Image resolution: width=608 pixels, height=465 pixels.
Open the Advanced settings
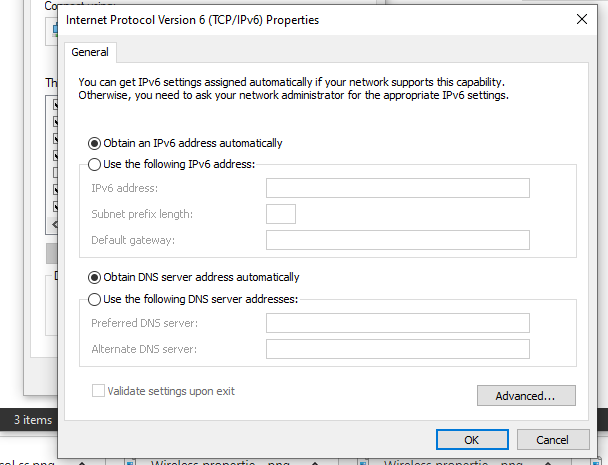point(526,396)
